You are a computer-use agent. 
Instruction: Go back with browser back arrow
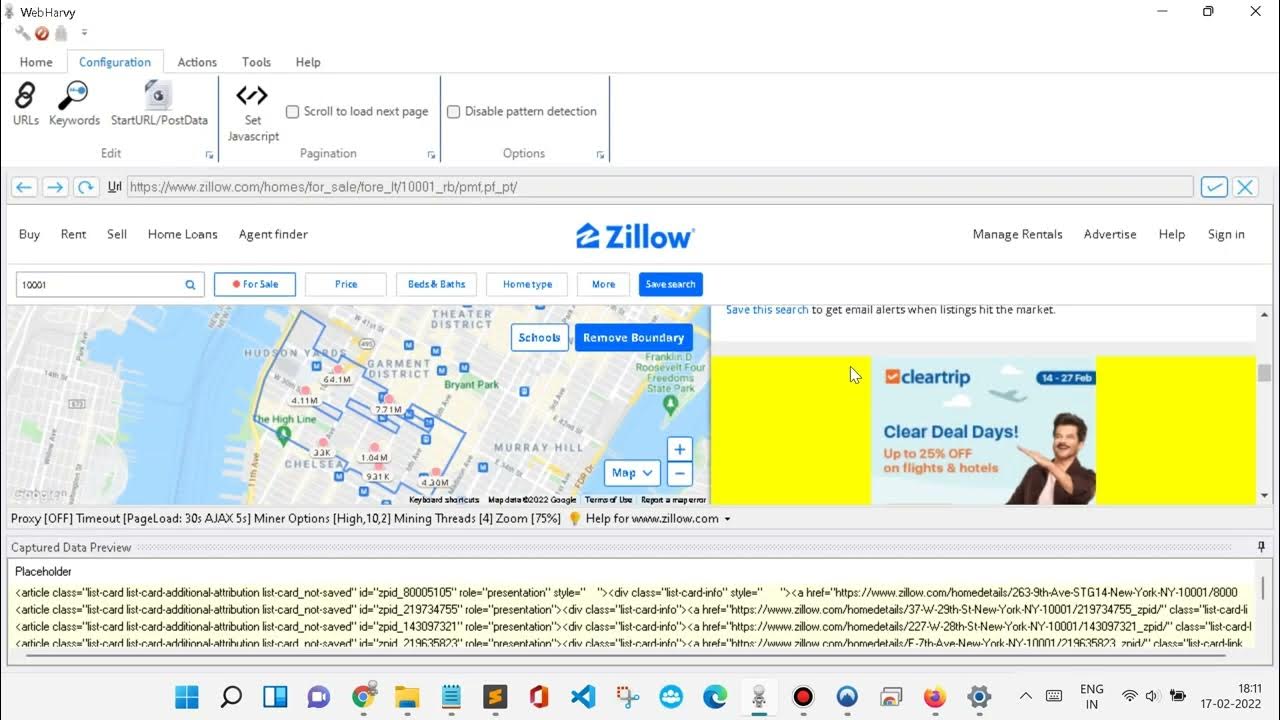pyautogui.click(x=24, y=187)
